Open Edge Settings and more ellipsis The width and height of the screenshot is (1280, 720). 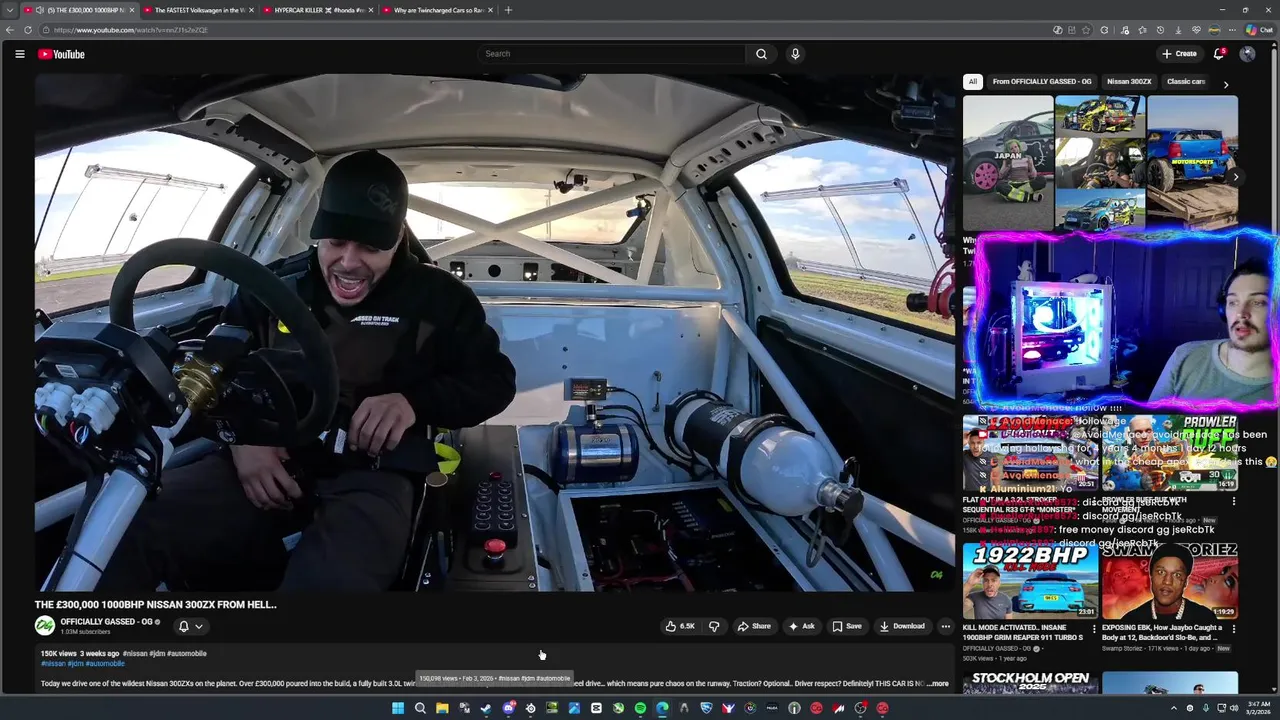coord(1232,30)
